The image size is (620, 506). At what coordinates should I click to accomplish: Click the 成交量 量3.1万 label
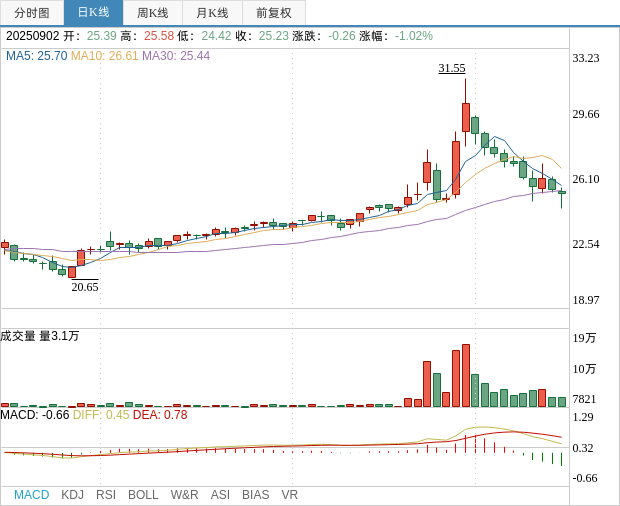coord(40,336)
